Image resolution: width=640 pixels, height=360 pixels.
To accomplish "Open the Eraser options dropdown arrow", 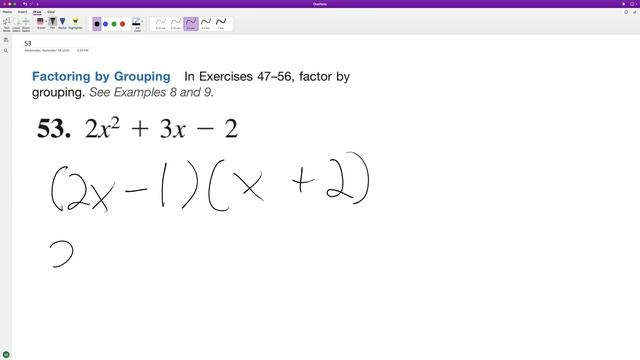I will (x=46, y=22).
